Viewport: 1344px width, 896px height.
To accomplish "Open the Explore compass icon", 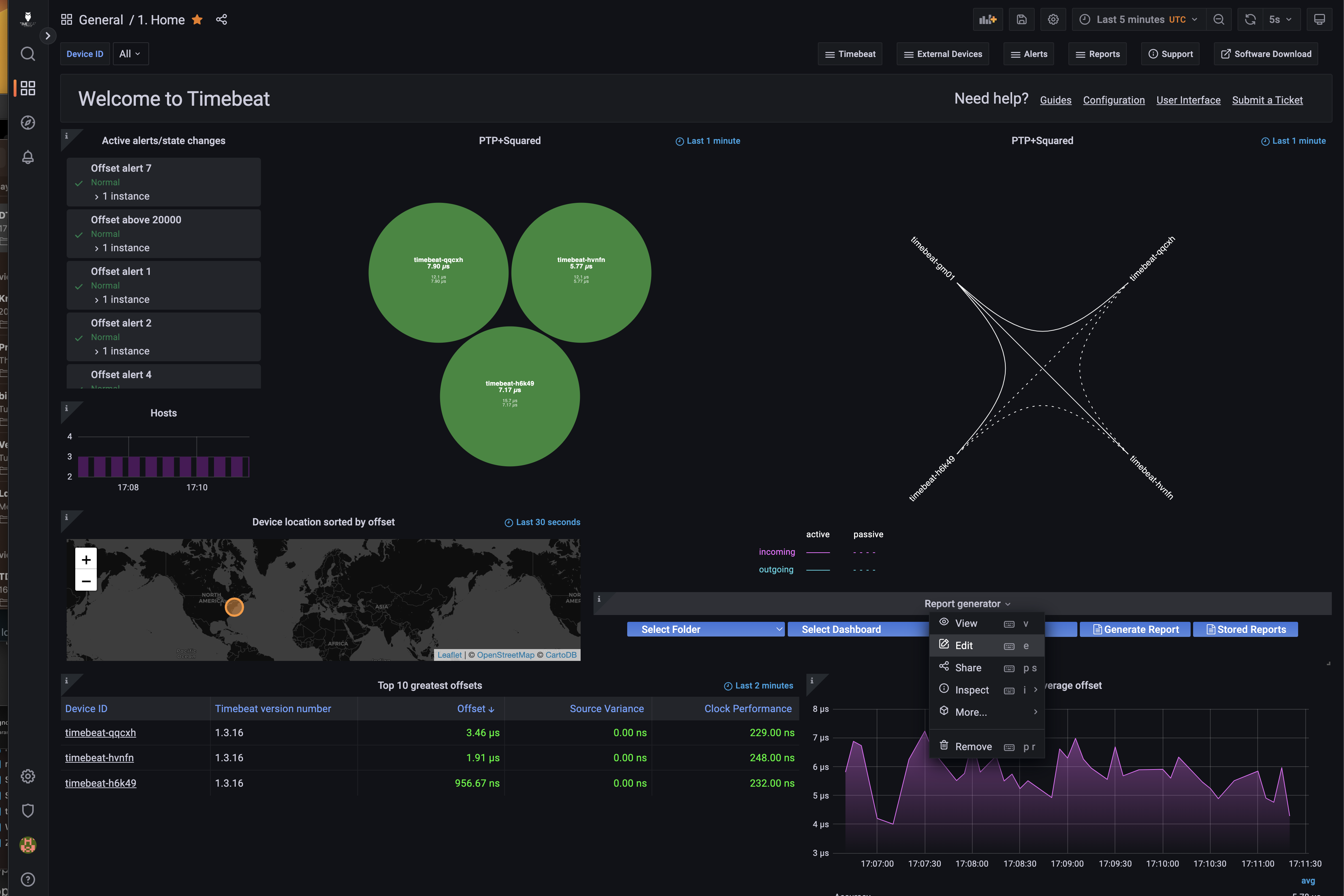I will click(28, 122).
